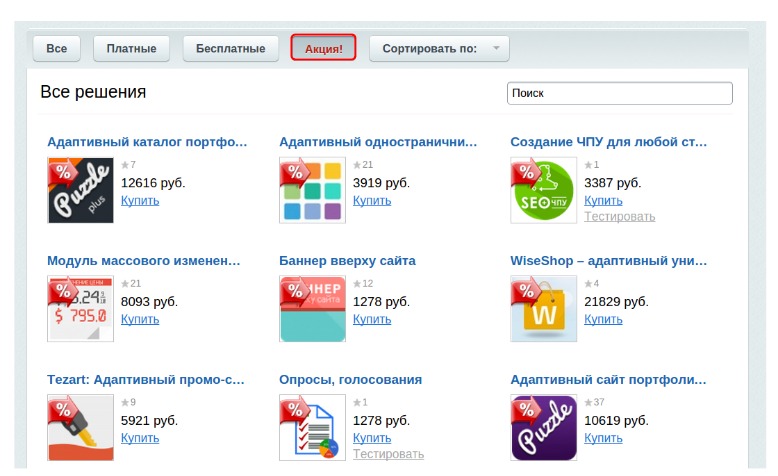Click the top banner module icon
This screenshot has width=778, height=476.
(312, 309)
